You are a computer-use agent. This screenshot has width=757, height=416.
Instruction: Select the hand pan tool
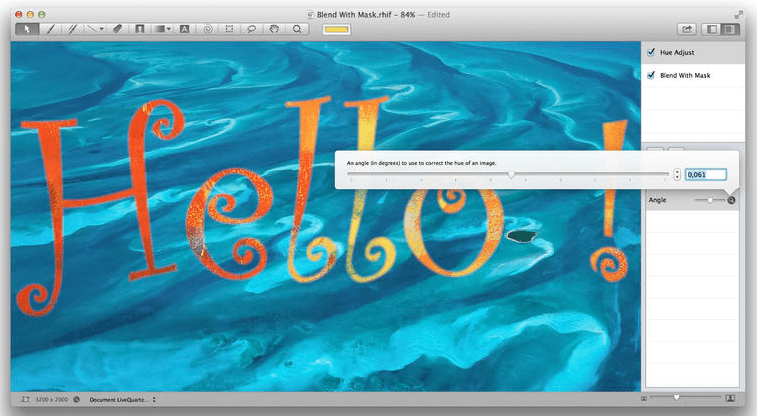[274, 29]
